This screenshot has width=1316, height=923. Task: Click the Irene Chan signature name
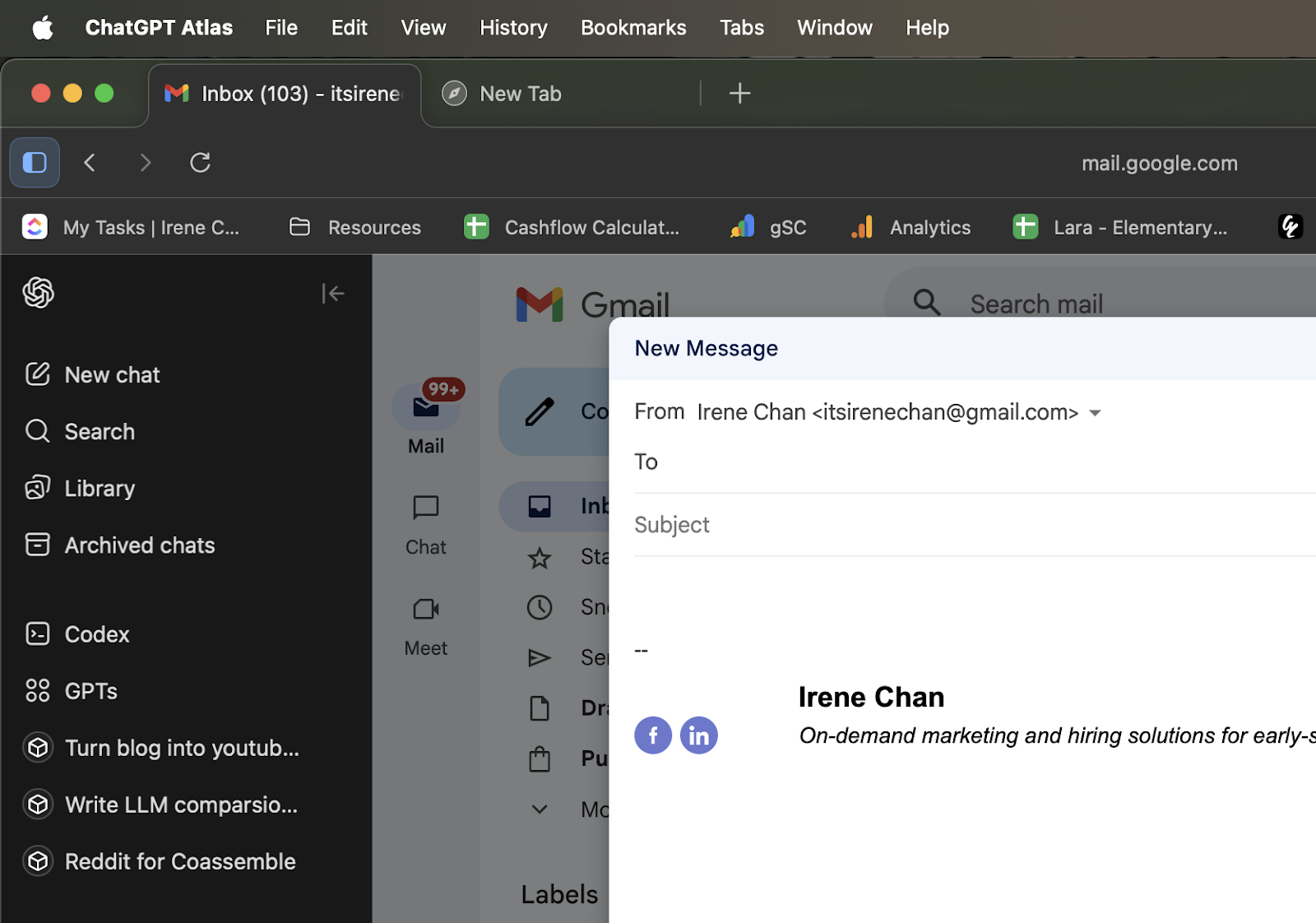coord(871,697)
